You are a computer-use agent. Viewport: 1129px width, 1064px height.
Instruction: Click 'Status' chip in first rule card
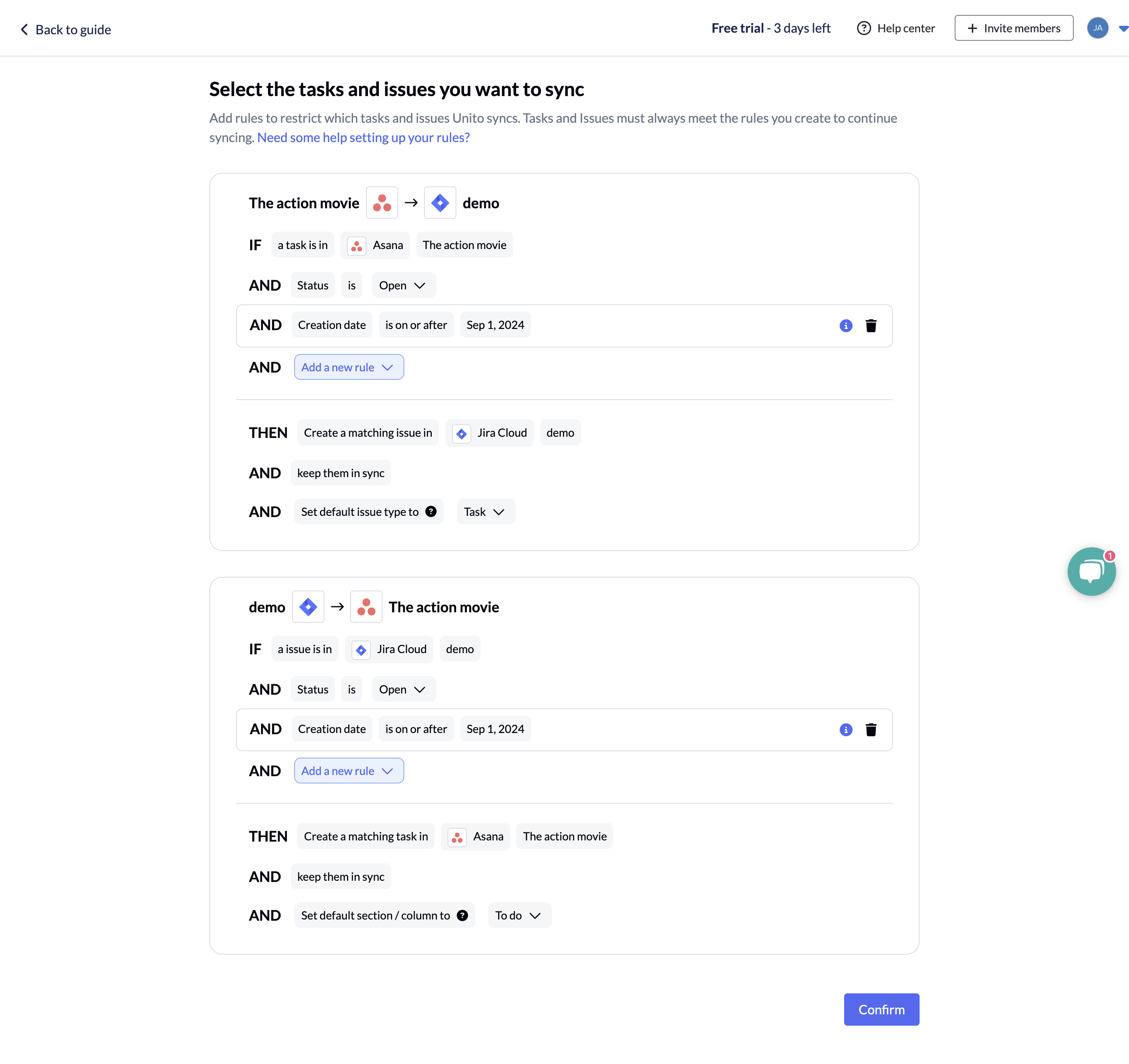coord(313,285)
